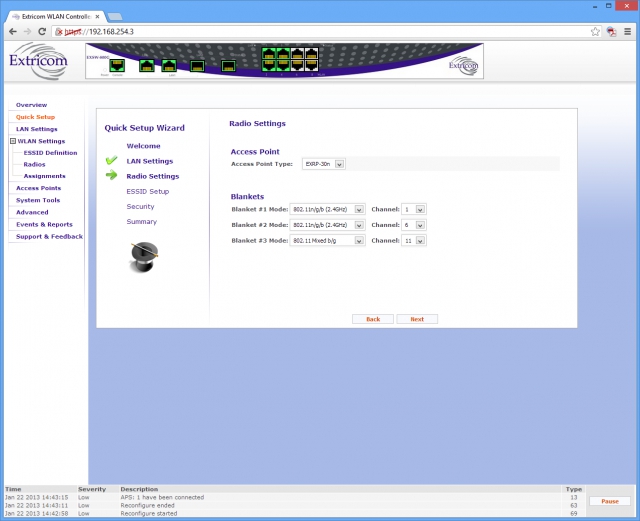Click the Type column header in log
Viewport: 640px width, 521px height.
pyautogui.click(x=573, y=489)
